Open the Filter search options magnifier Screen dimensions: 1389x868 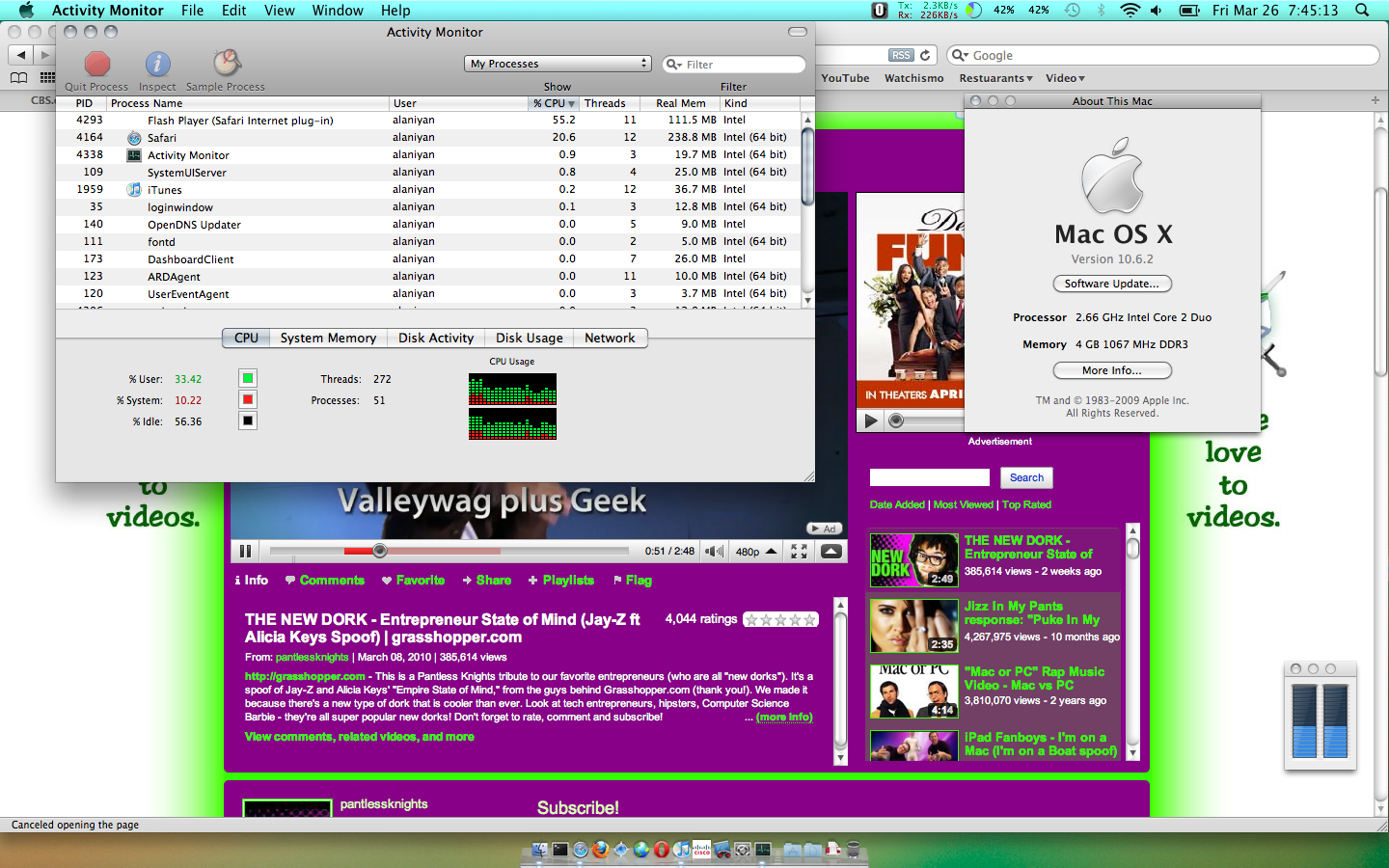(x=674, y=65)
